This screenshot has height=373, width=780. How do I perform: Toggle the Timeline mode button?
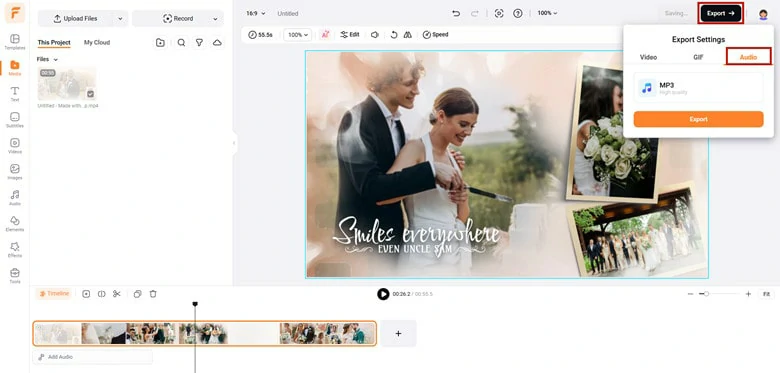[54, 294]
